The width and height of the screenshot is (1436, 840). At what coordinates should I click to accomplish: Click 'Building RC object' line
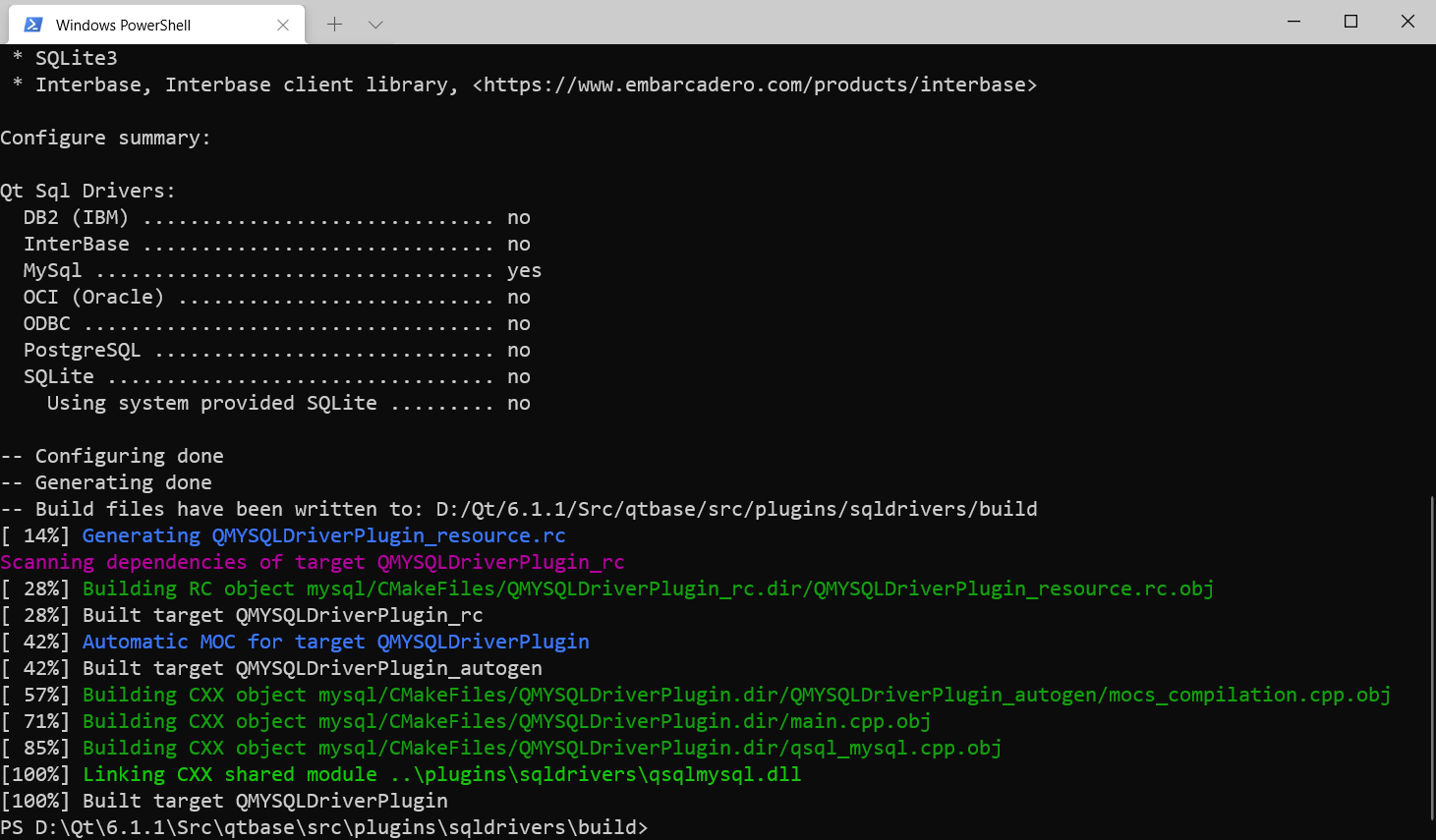607,588
